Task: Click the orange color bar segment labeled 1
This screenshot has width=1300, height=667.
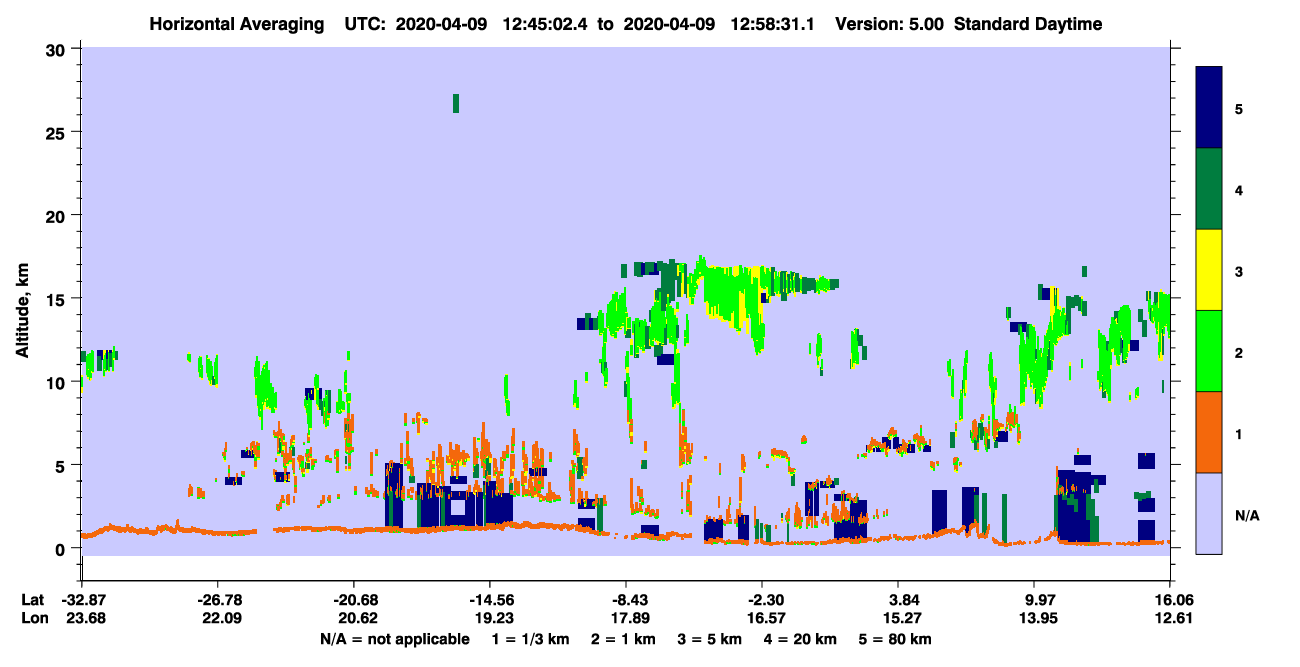Action: [x=1209, y=432]
